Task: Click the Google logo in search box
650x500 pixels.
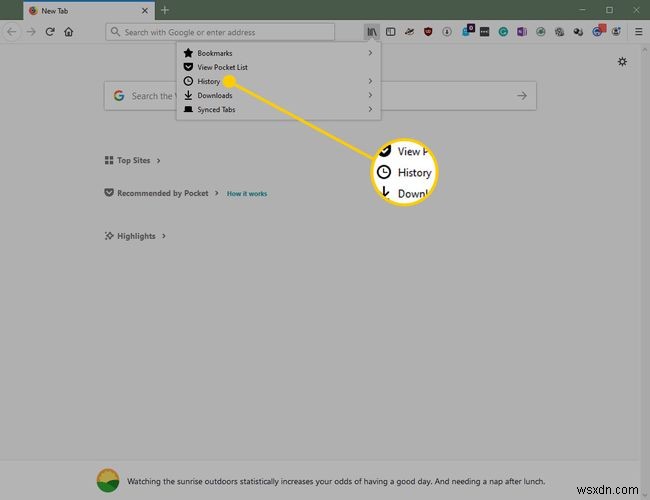Action: tap(119, 96)
